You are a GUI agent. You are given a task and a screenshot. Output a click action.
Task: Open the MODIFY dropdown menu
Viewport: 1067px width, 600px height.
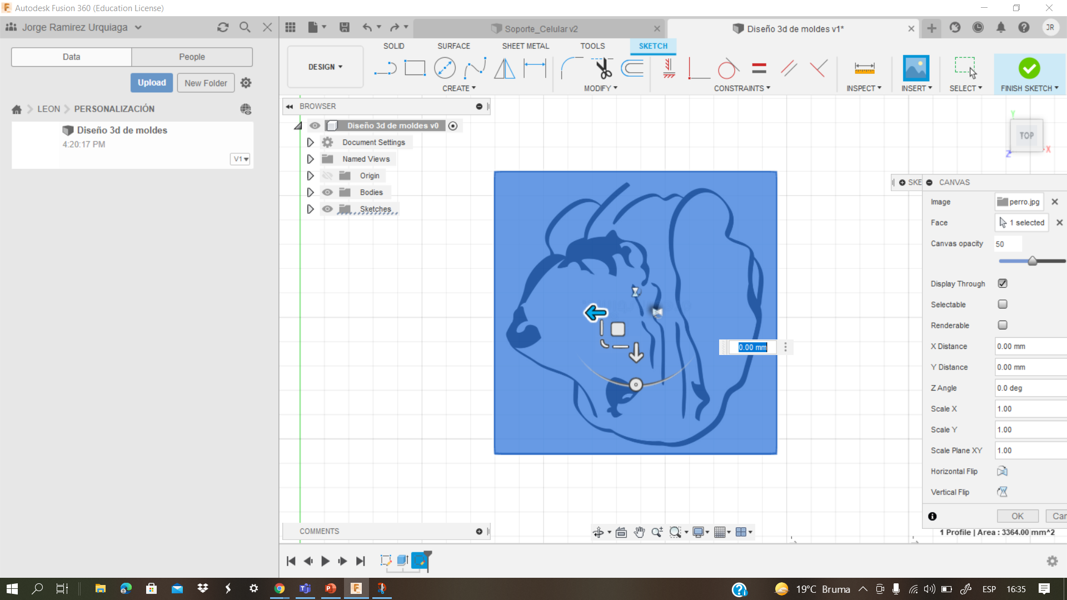(600, 88)
